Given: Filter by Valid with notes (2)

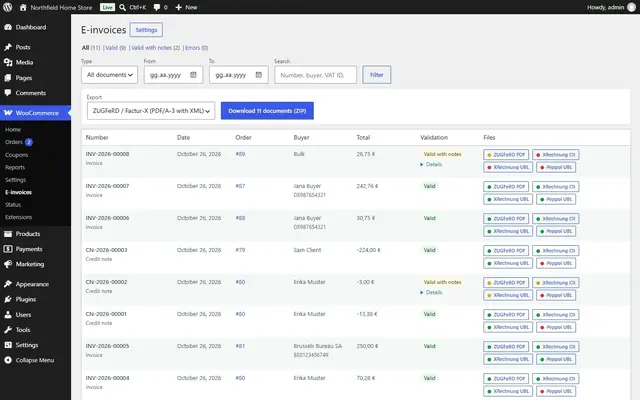Looking at the screenshot, I should 156,48.
